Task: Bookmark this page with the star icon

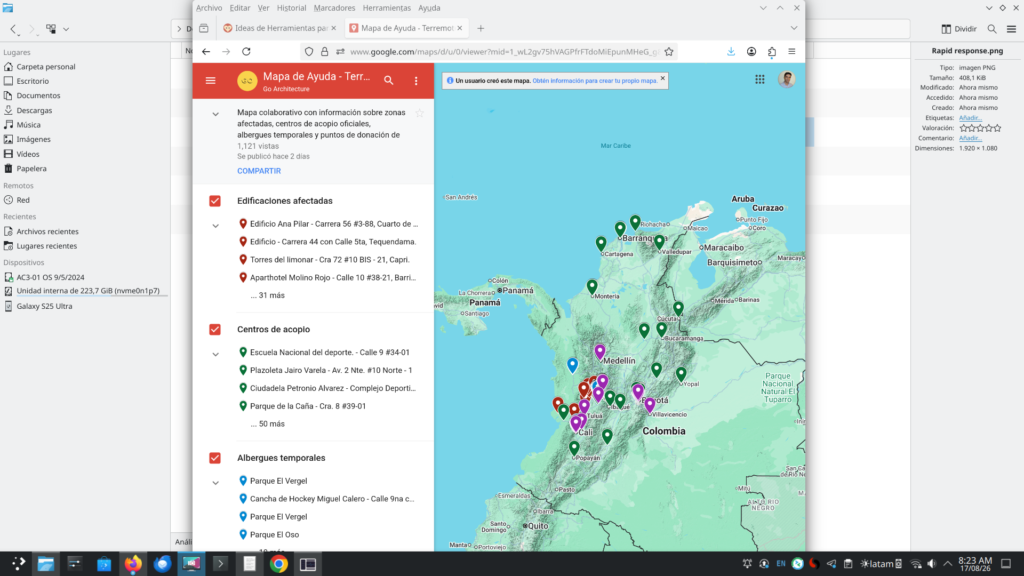Action: (669, 52)
